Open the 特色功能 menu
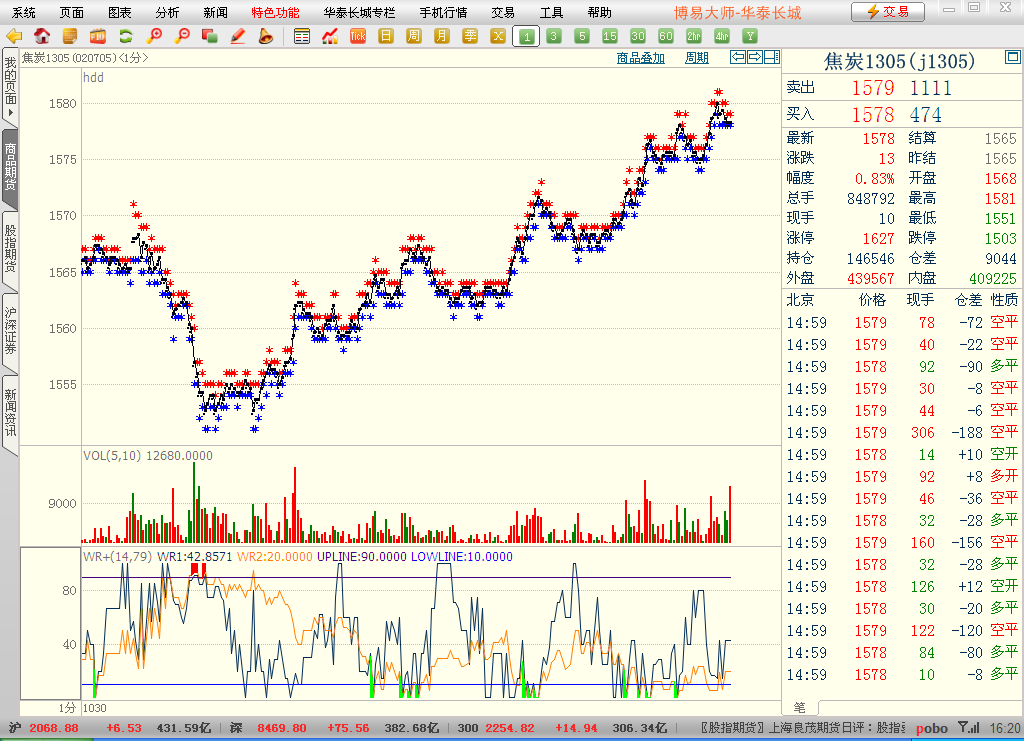Screen dimensions: 1024x741 click(276, 12)
